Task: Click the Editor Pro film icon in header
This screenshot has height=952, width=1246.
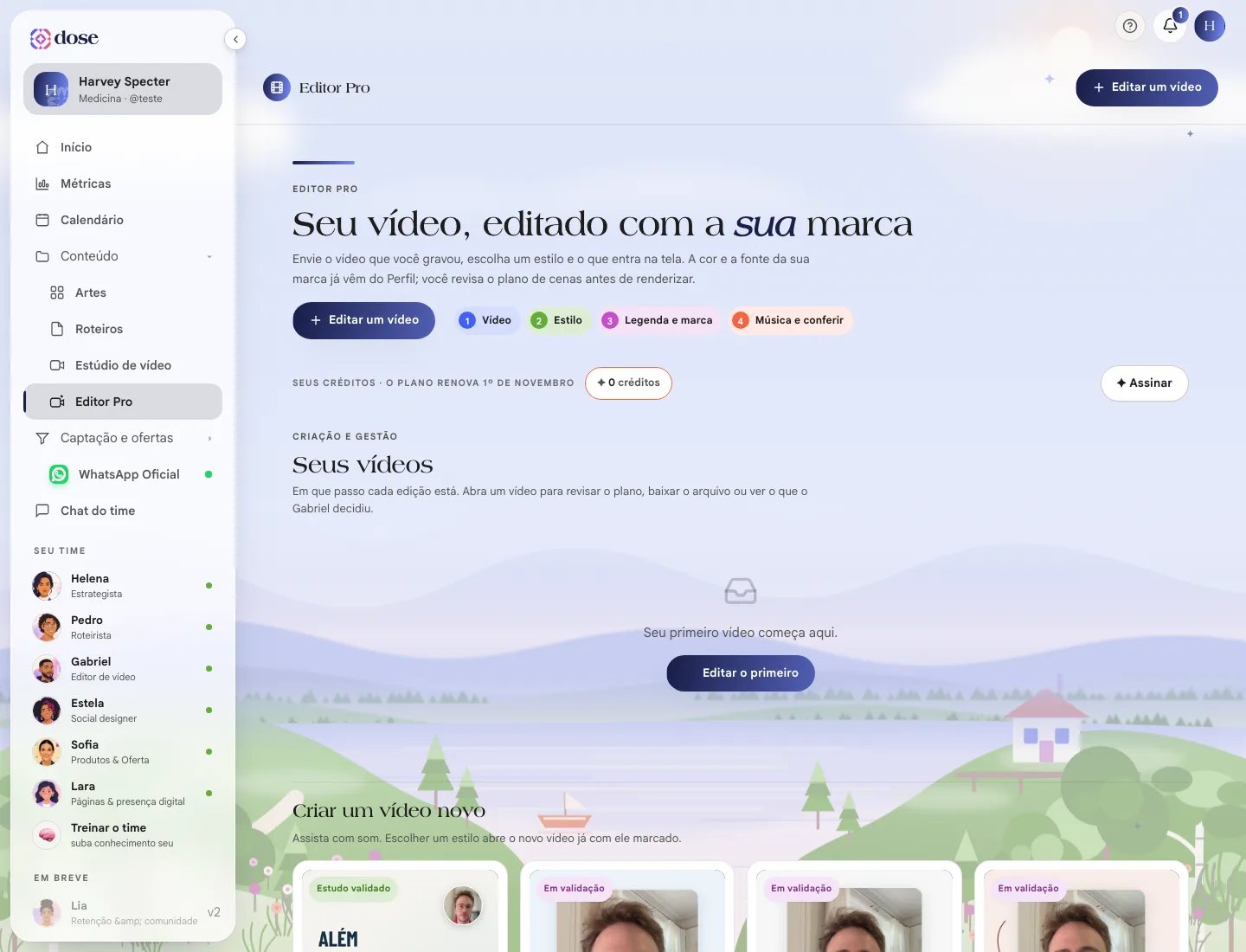Action: pyautogui.click(x=277, y=87)
